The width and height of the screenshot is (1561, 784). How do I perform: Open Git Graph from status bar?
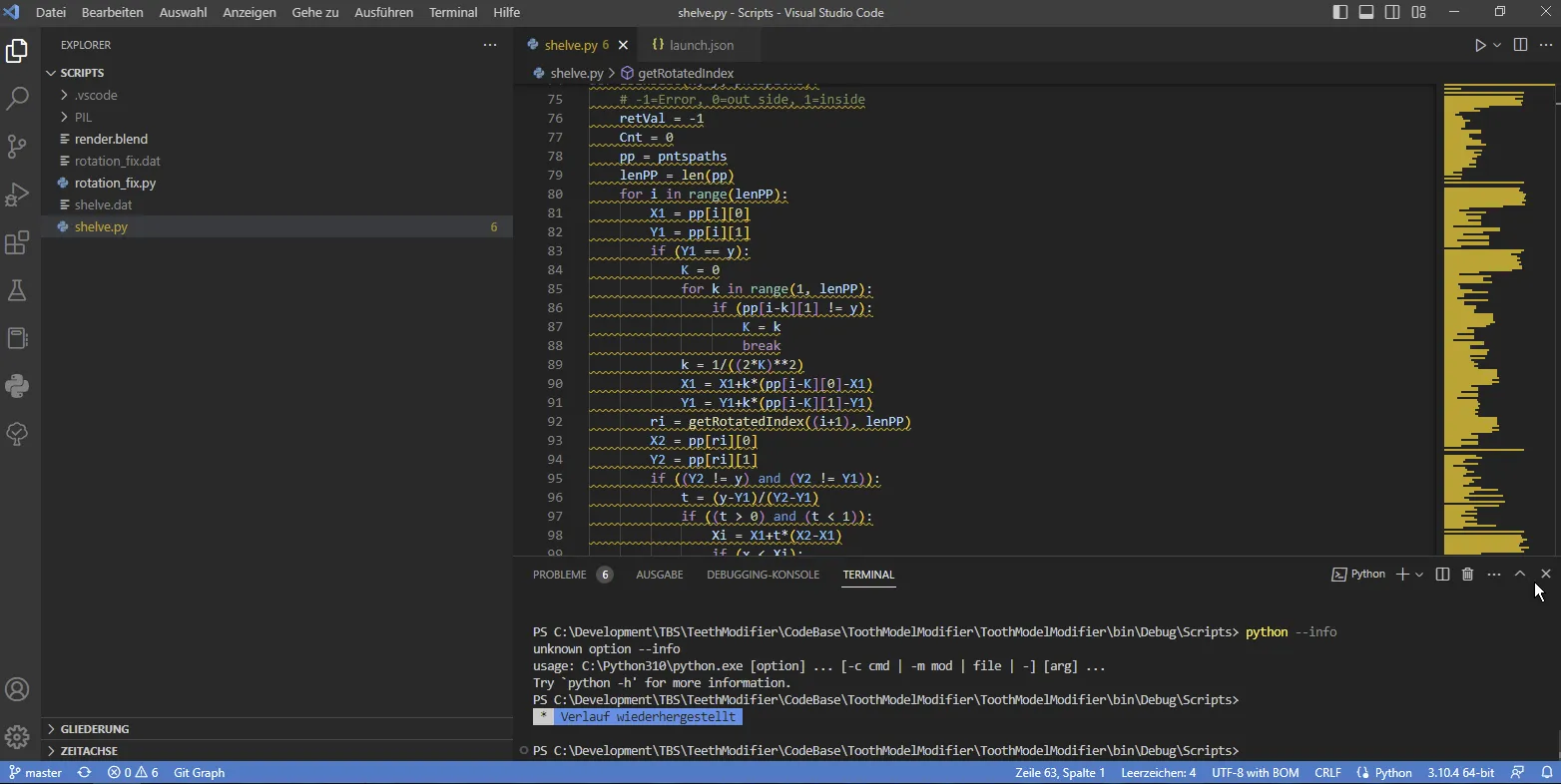pyautogui.click(x=200, y=773)
